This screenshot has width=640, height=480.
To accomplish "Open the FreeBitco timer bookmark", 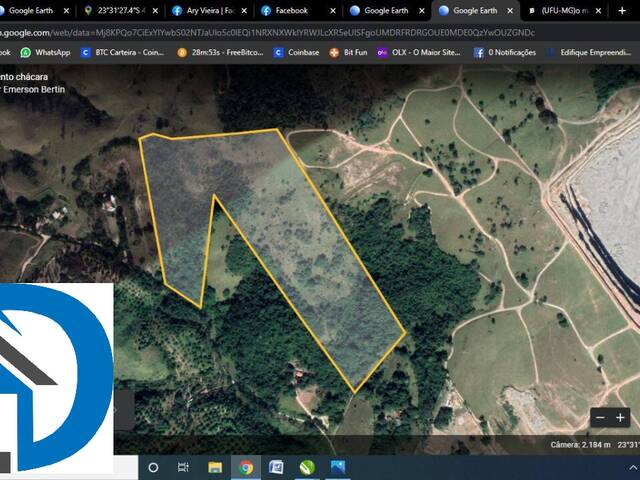I will (x=220, y=52).
